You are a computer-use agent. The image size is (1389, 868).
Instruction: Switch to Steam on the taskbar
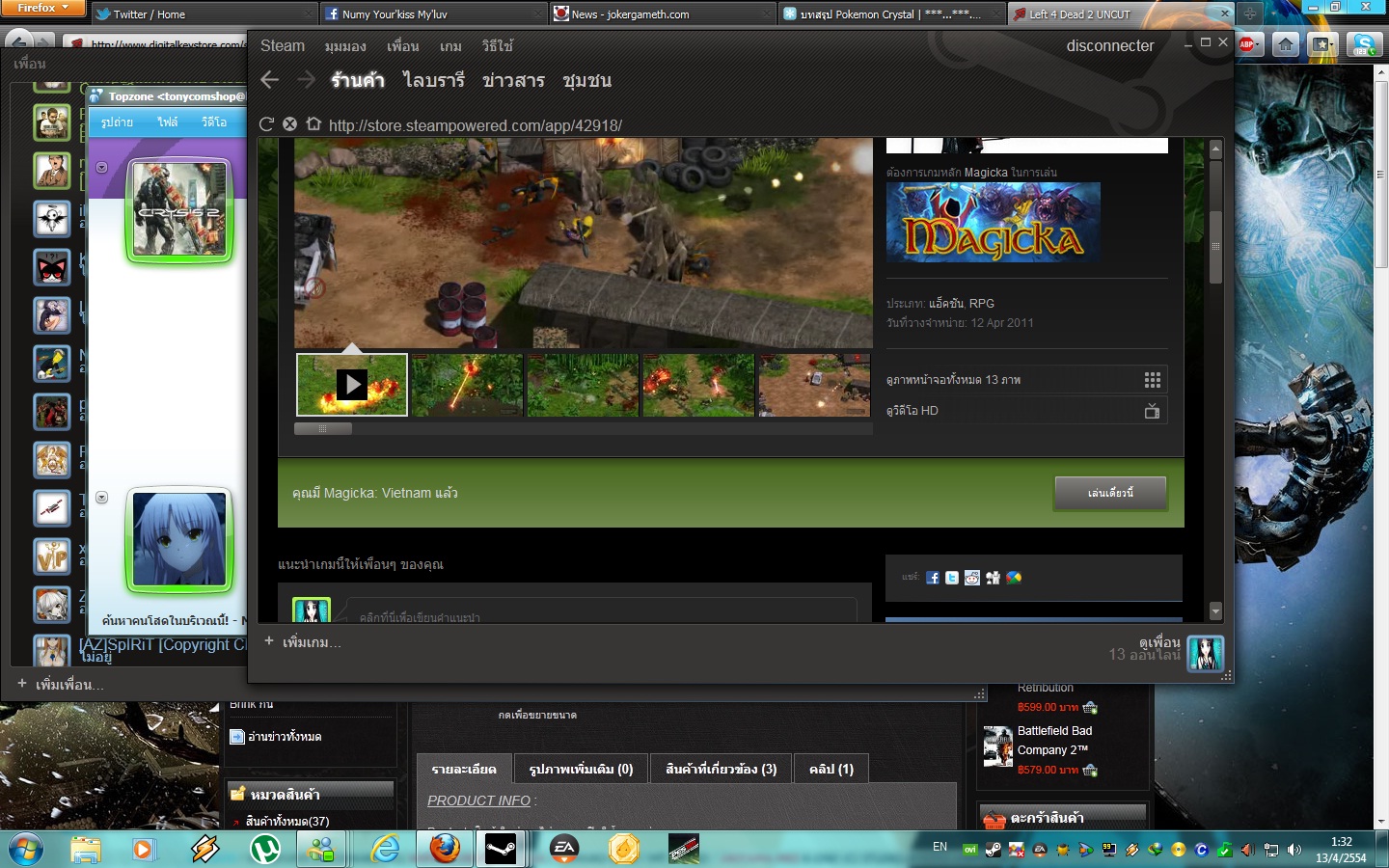(502, 850)
